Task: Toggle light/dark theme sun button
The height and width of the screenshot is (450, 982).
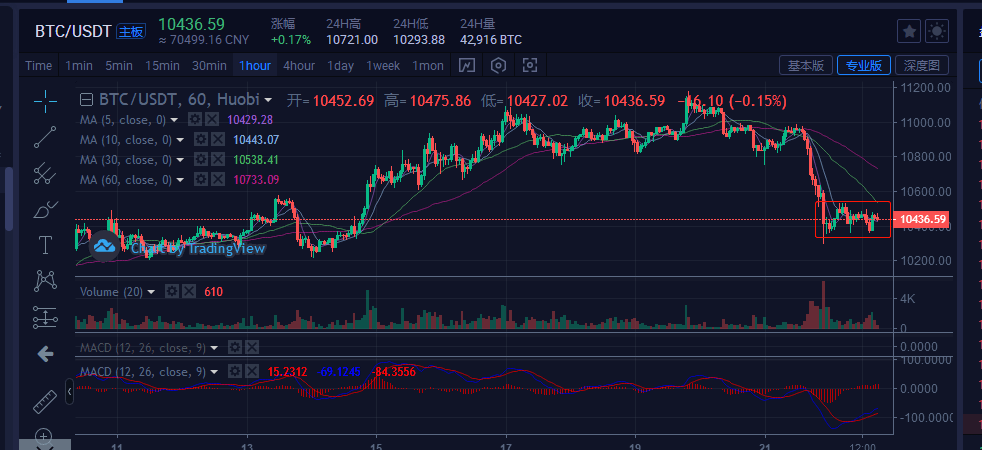Action: [938, 31]
